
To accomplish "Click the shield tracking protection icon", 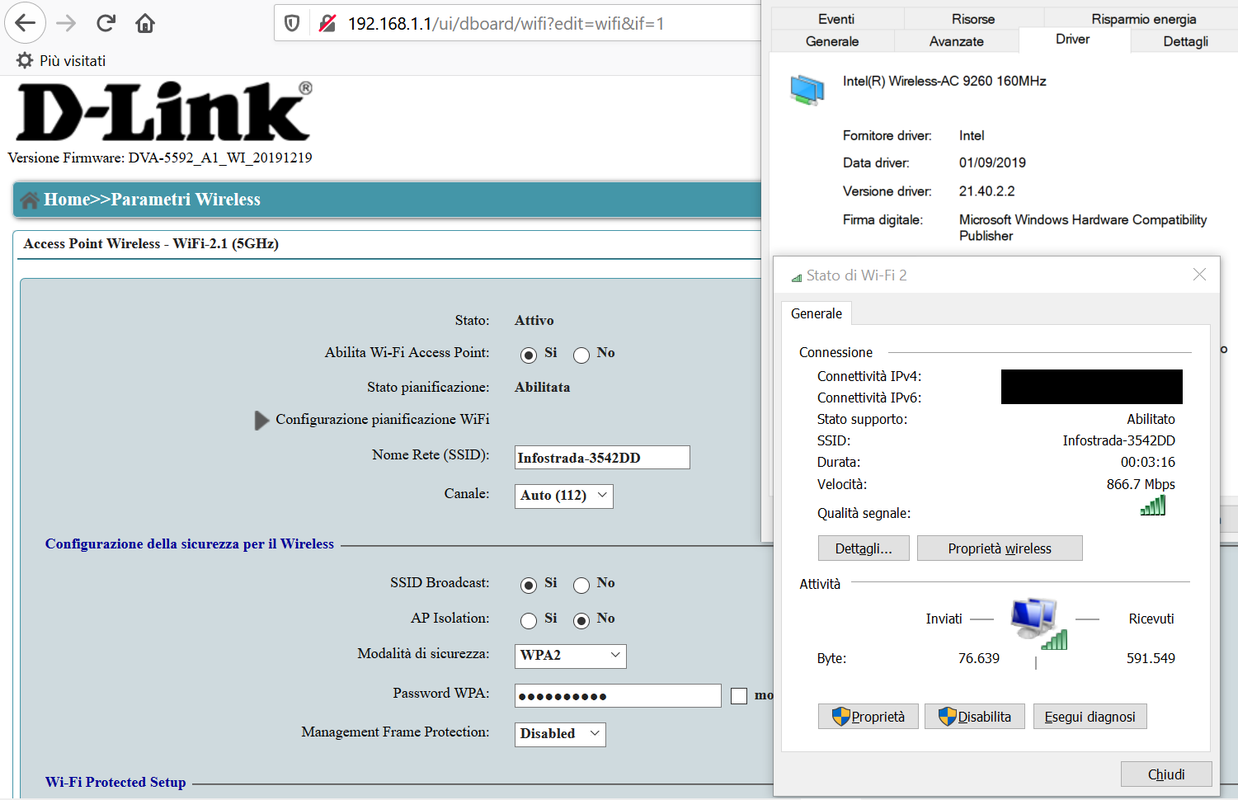I will 292,23.
